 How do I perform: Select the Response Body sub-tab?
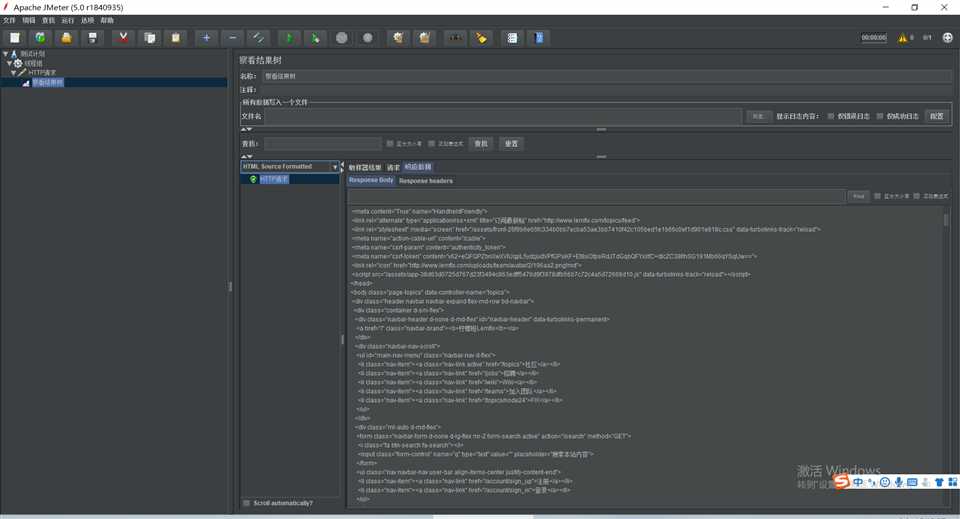[372, 181]
